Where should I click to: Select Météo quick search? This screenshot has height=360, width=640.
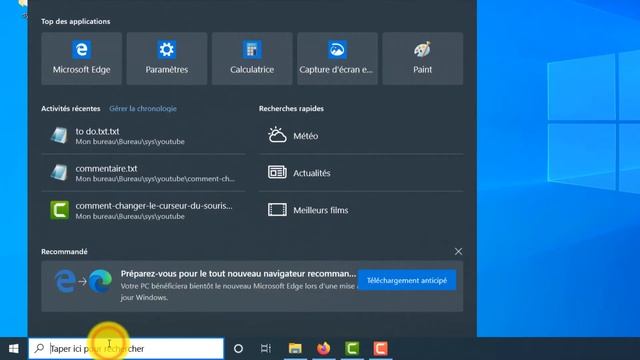point(361,136)
